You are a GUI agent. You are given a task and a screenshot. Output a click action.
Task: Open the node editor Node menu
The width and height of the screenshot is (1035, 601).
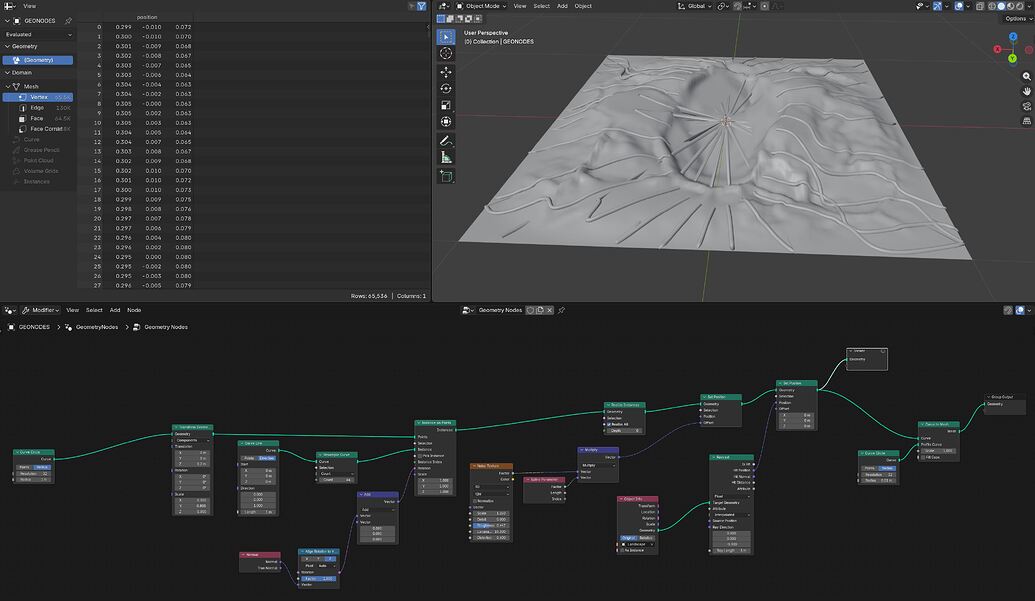134,310
